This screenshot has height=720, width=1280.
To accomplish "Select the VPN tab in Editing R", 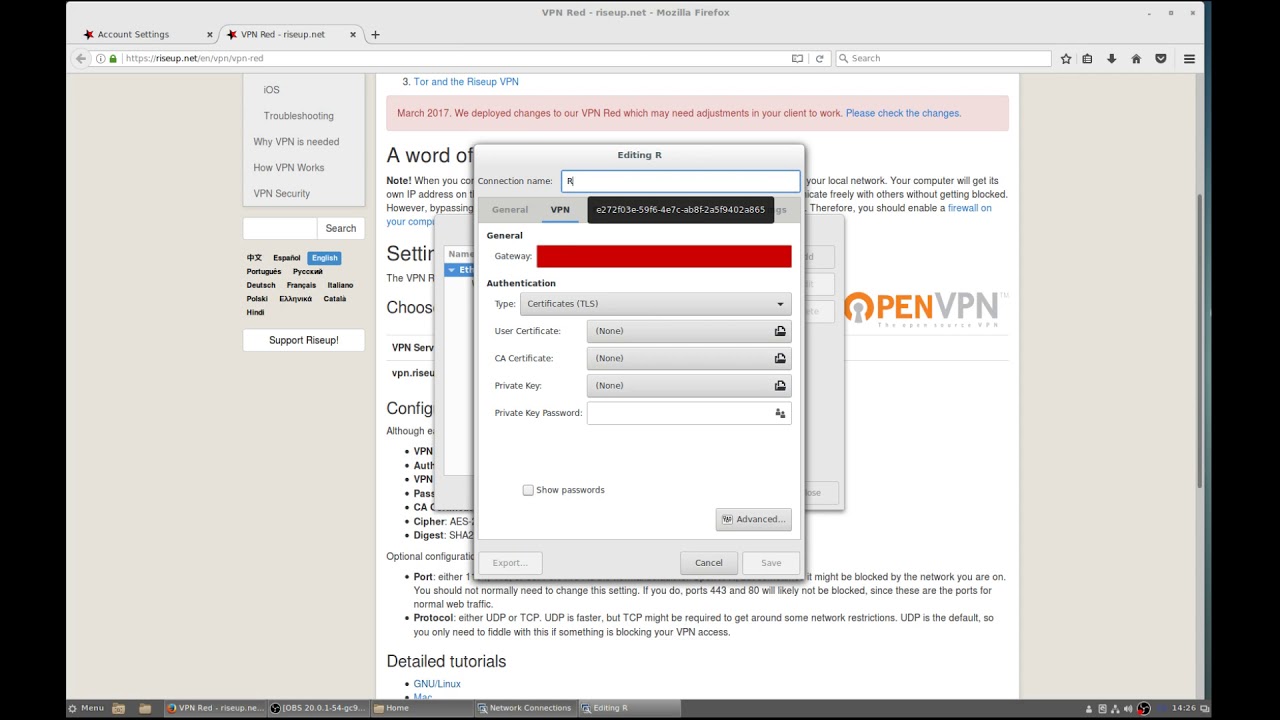I will [560, 210].
